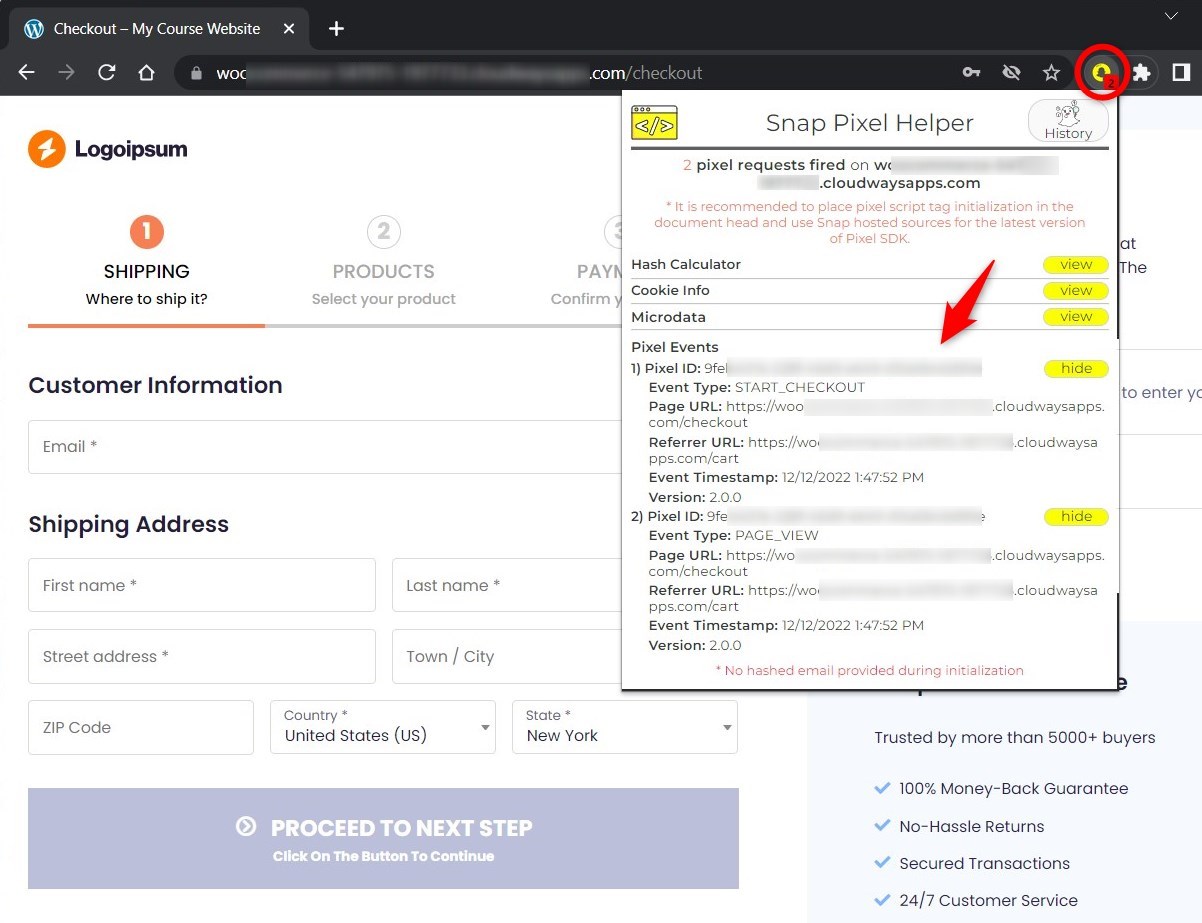
Task: Click the Secured Transactions checkmark
Action: [x=882, y=863]
